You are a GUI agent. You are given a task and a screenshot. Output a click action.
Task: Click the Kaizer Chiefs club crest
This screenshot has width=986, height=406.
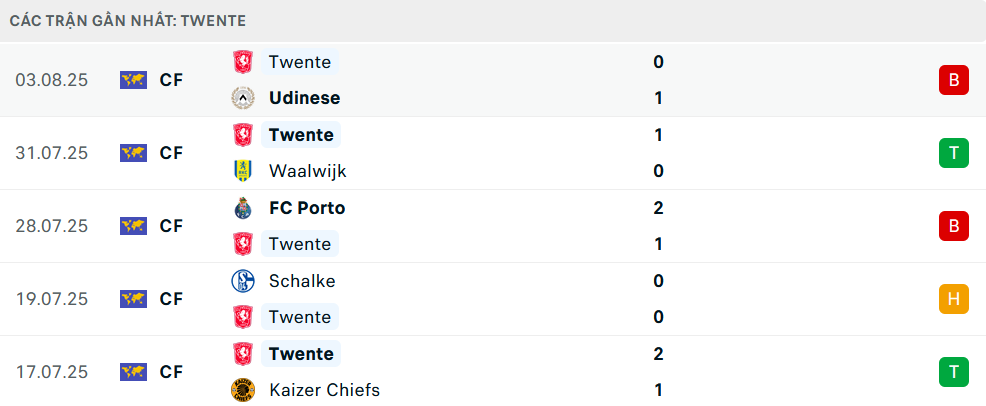point(242,390)
